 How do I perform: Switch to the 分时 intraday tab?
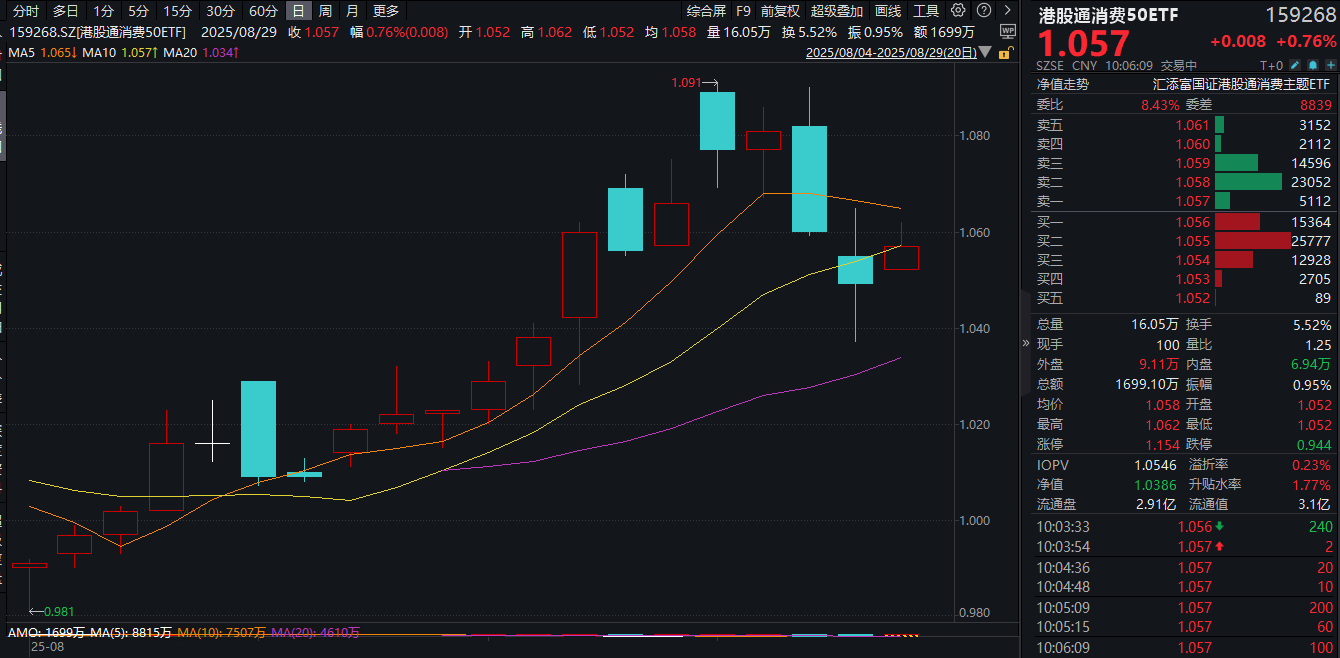[26, 11]
